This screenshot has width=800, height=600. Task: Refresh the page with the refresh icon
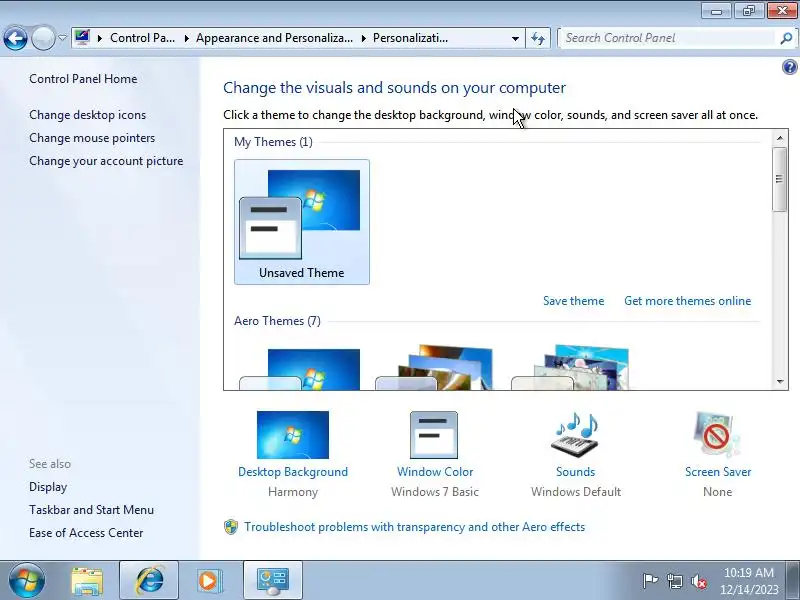538,38
